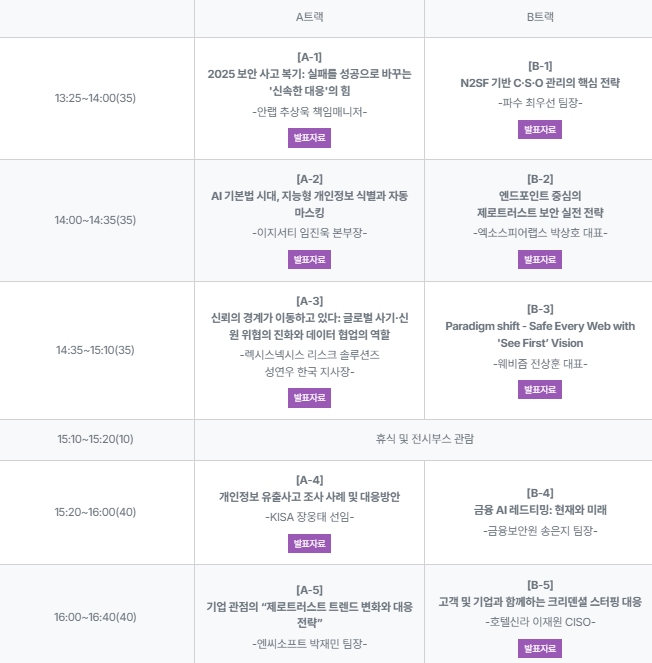Click 발표자료 button under B-2 session
The height and width of the screenshot is (663, 652).
[x=539, y=260]
